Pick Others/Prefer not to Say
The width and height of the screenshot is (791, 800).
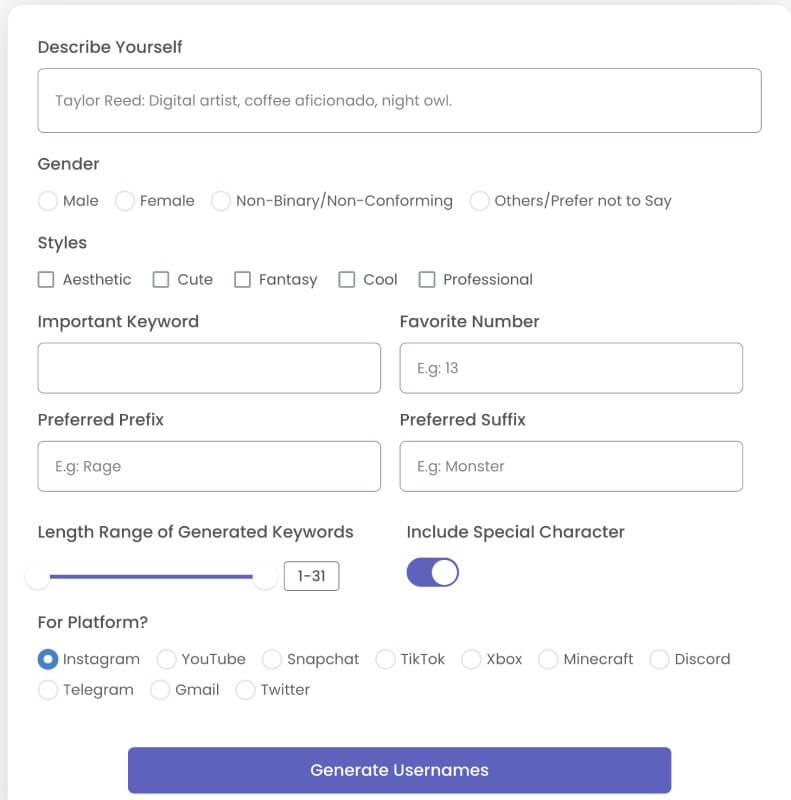click(x=477, y=201)
